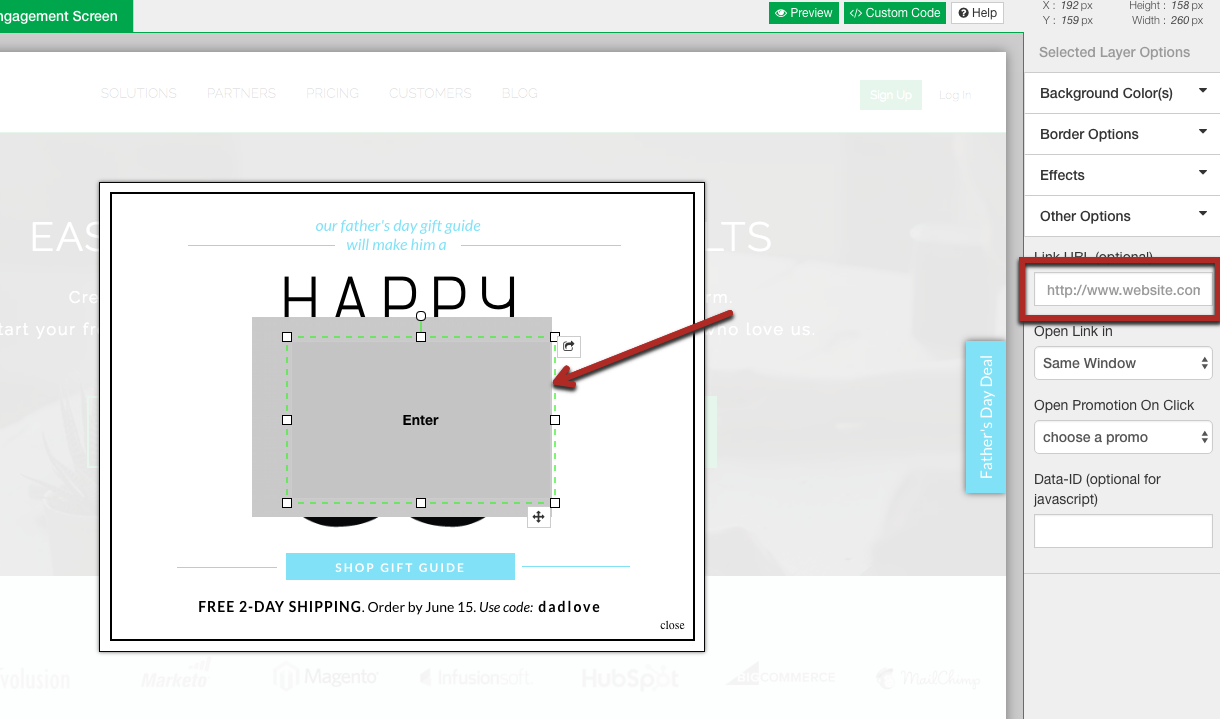Collapse the Other Options section
Screen dimensions: 1220x719
[x=1122, y=216]
